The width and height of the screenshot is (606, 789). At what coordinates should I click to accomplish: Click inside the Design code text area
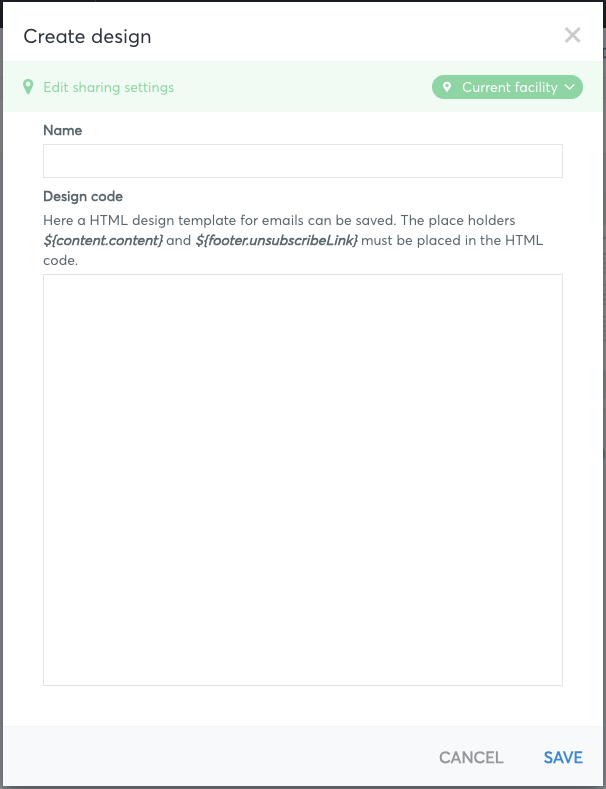(302, 480)
